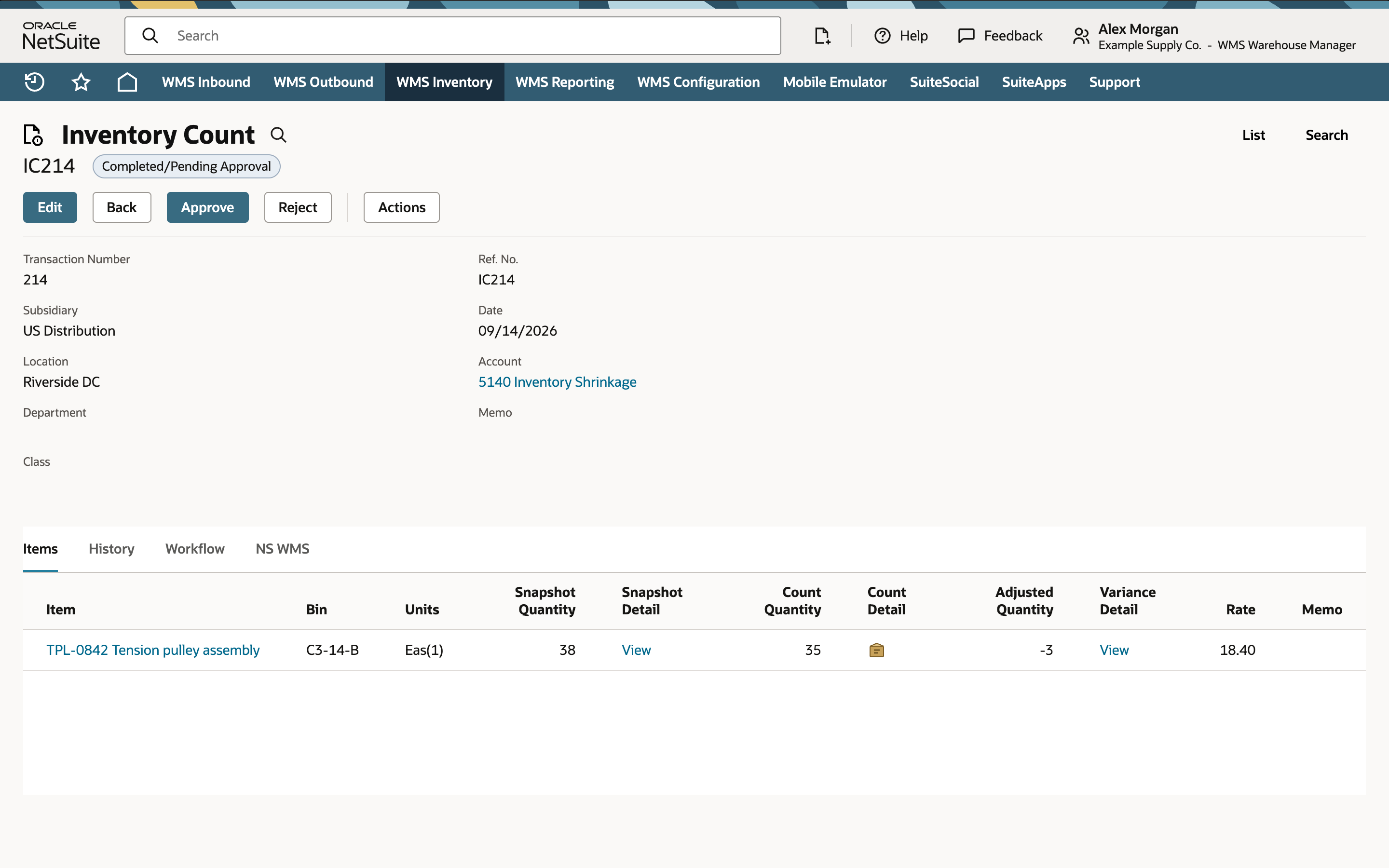
Task: Go to the Home dashboard icon
Action: tap(127, 82)
